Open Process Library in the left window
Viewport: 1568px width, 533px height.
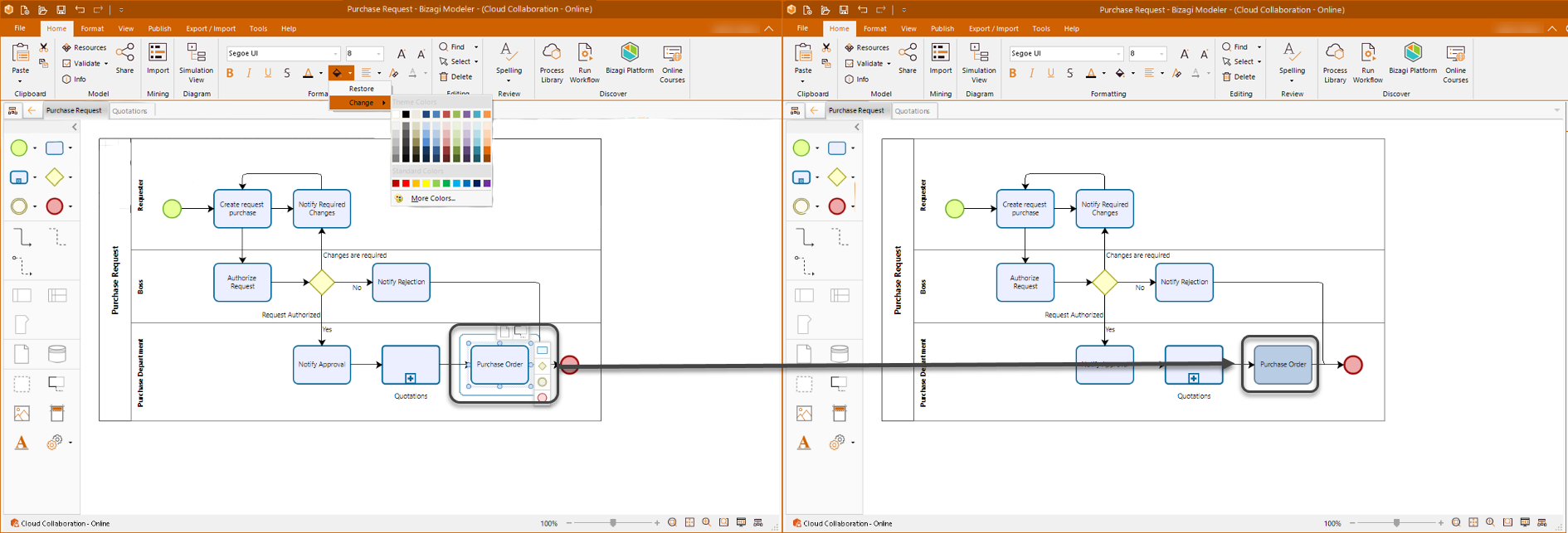click(x=552, y=63)
